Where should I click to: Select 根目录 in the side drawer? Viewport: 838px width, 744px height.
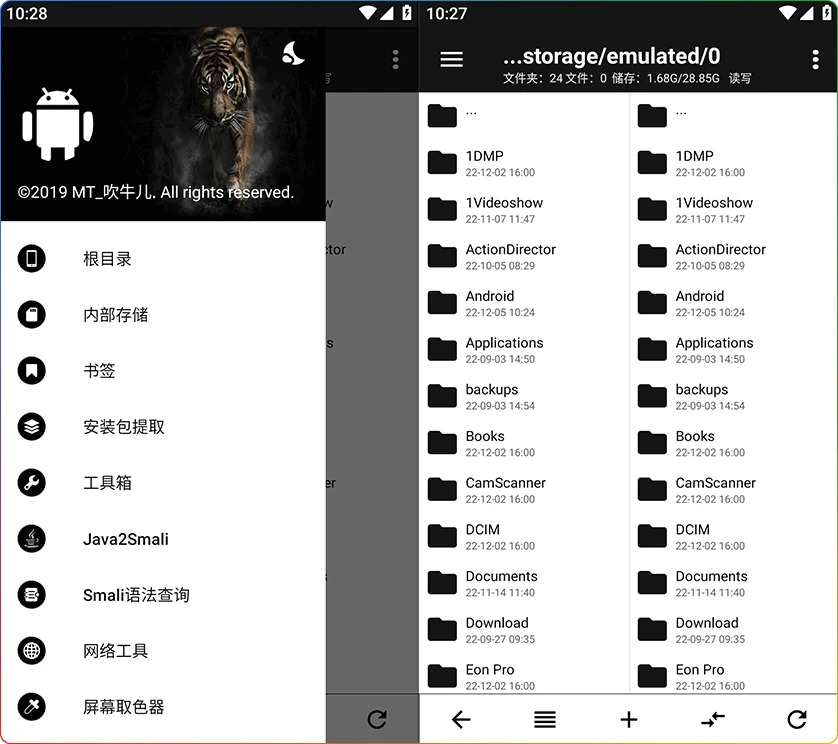[107, 259]
